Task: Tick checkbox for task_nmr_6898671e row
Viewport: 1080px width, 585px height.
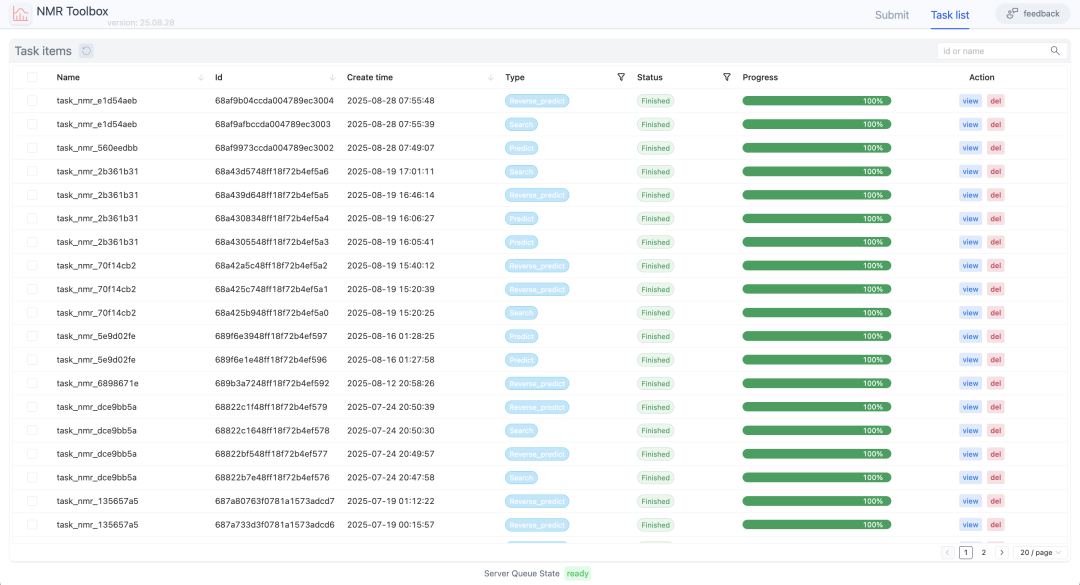Action: pos(32,383)
